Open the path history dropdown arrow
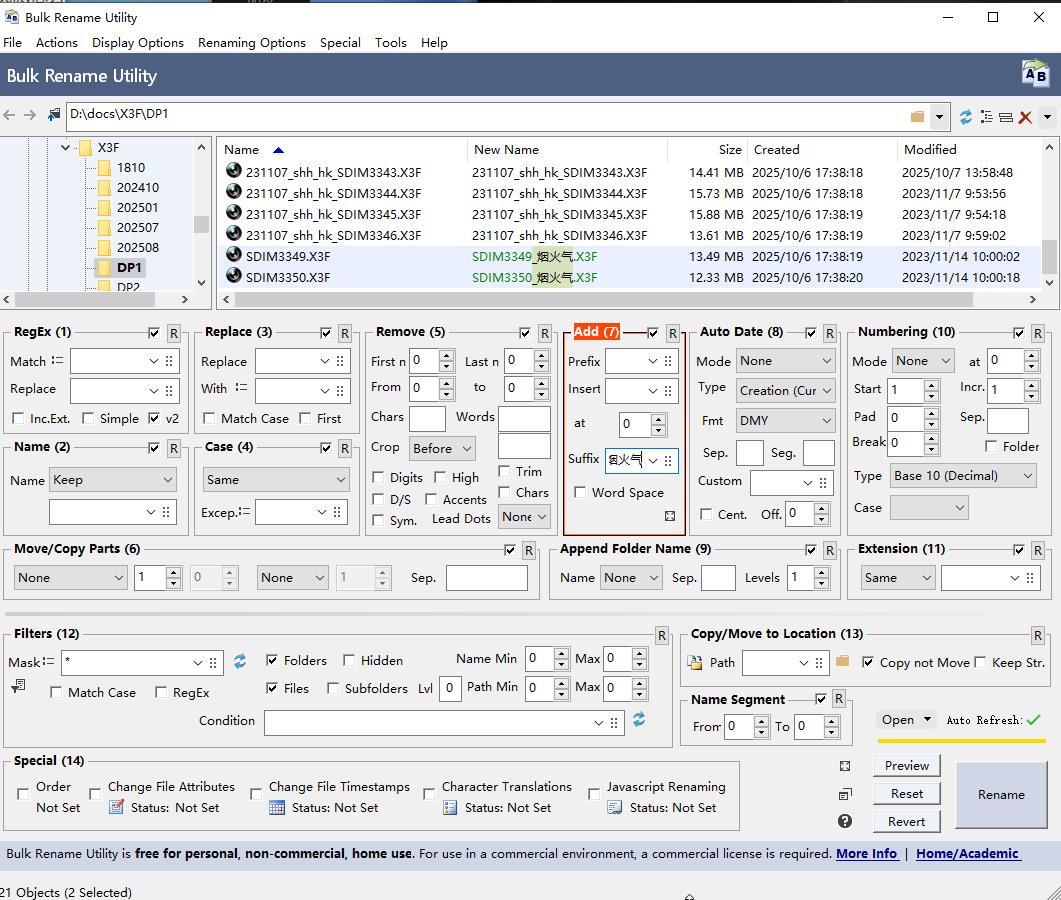The image size is (1061, 900). pos(939,116)
